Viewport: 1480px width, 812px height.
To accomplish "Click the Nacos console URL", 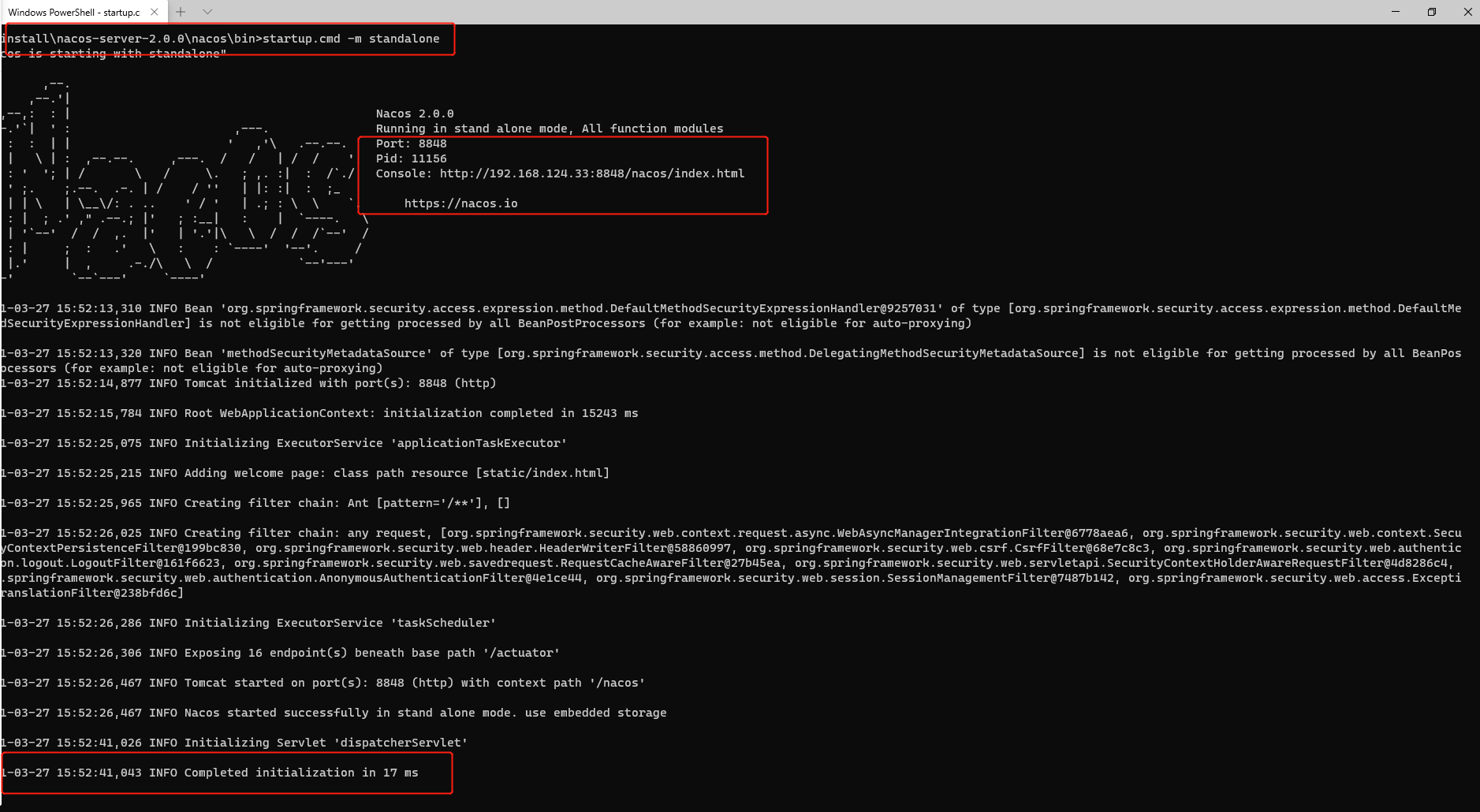I will (x=592, y=173).
